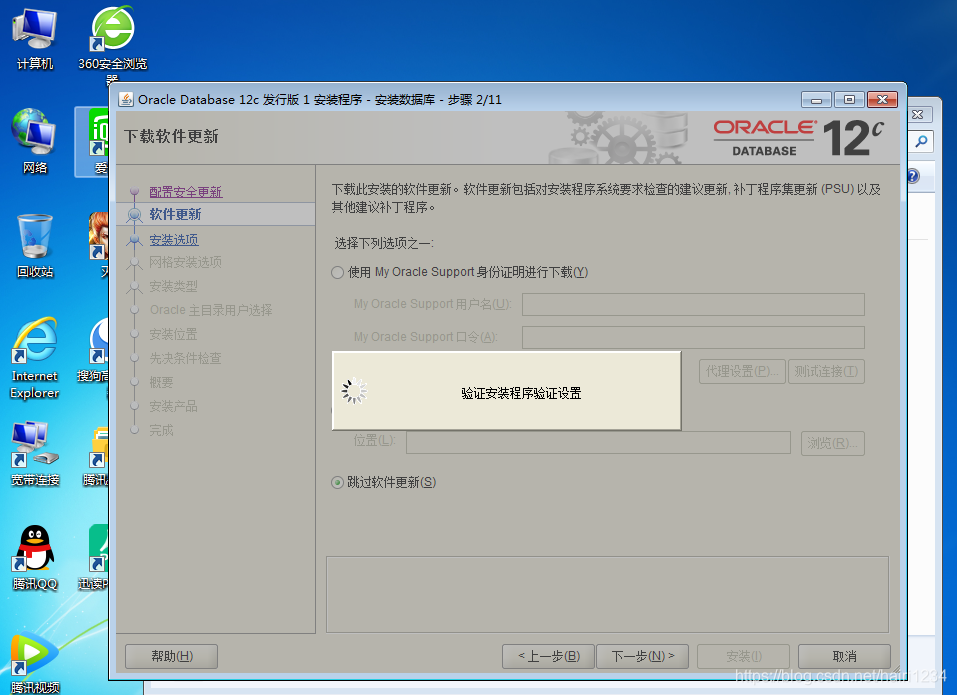Open the 回收站 recycle bin
This screenshot has width=957, height=695.
(35, 245)
